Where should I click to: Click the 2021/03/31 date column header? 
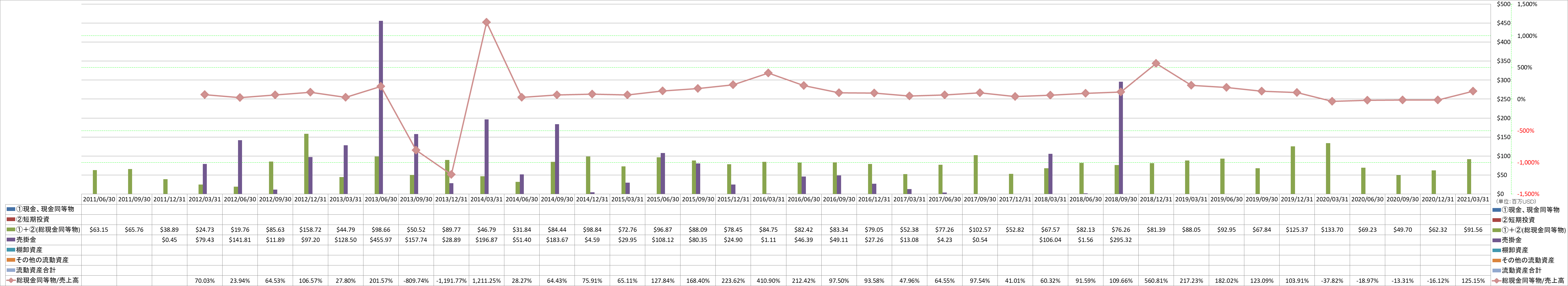(1472, 199)
